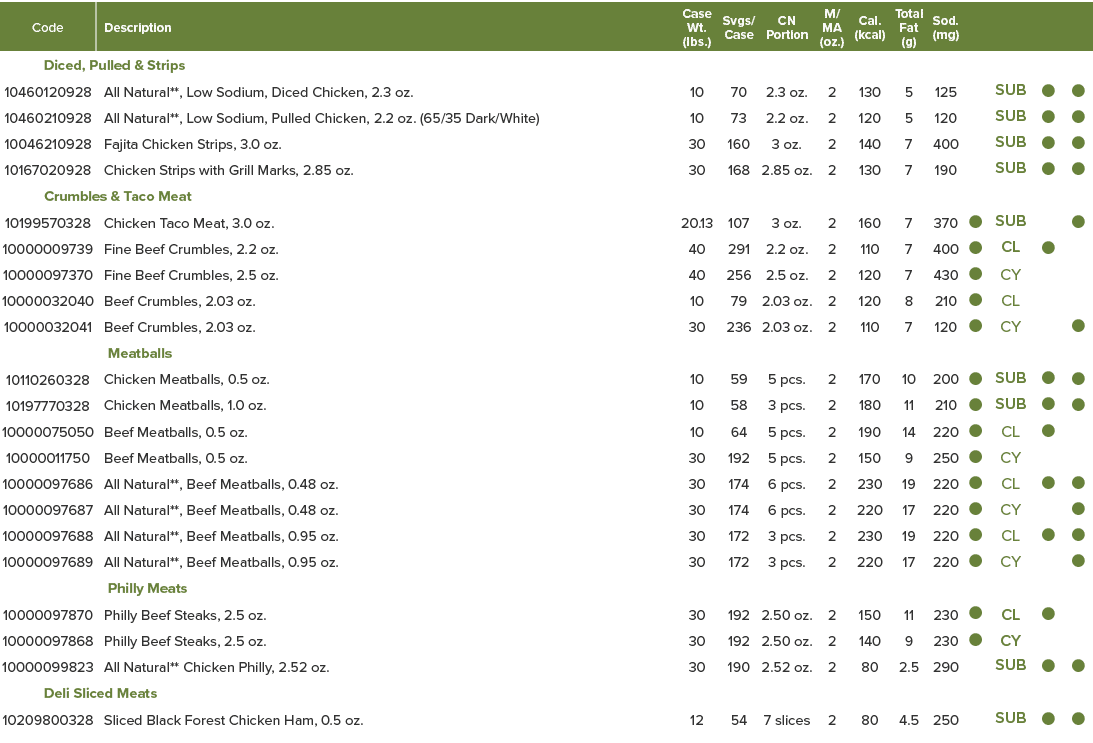Click the rightmost dot in row 10000032041
This screenshot has height=743, width=1093.
[x=1078, y=326]
